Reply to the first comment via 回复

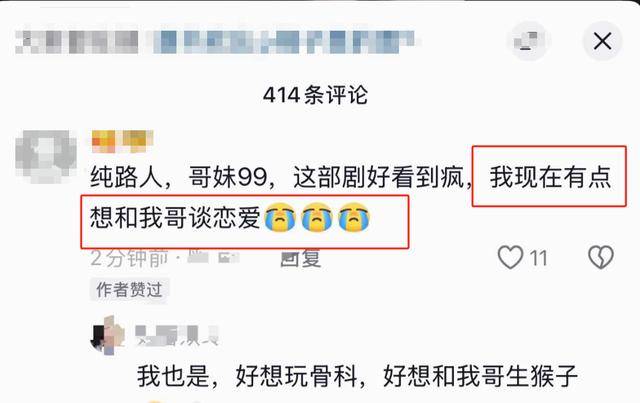301,258
